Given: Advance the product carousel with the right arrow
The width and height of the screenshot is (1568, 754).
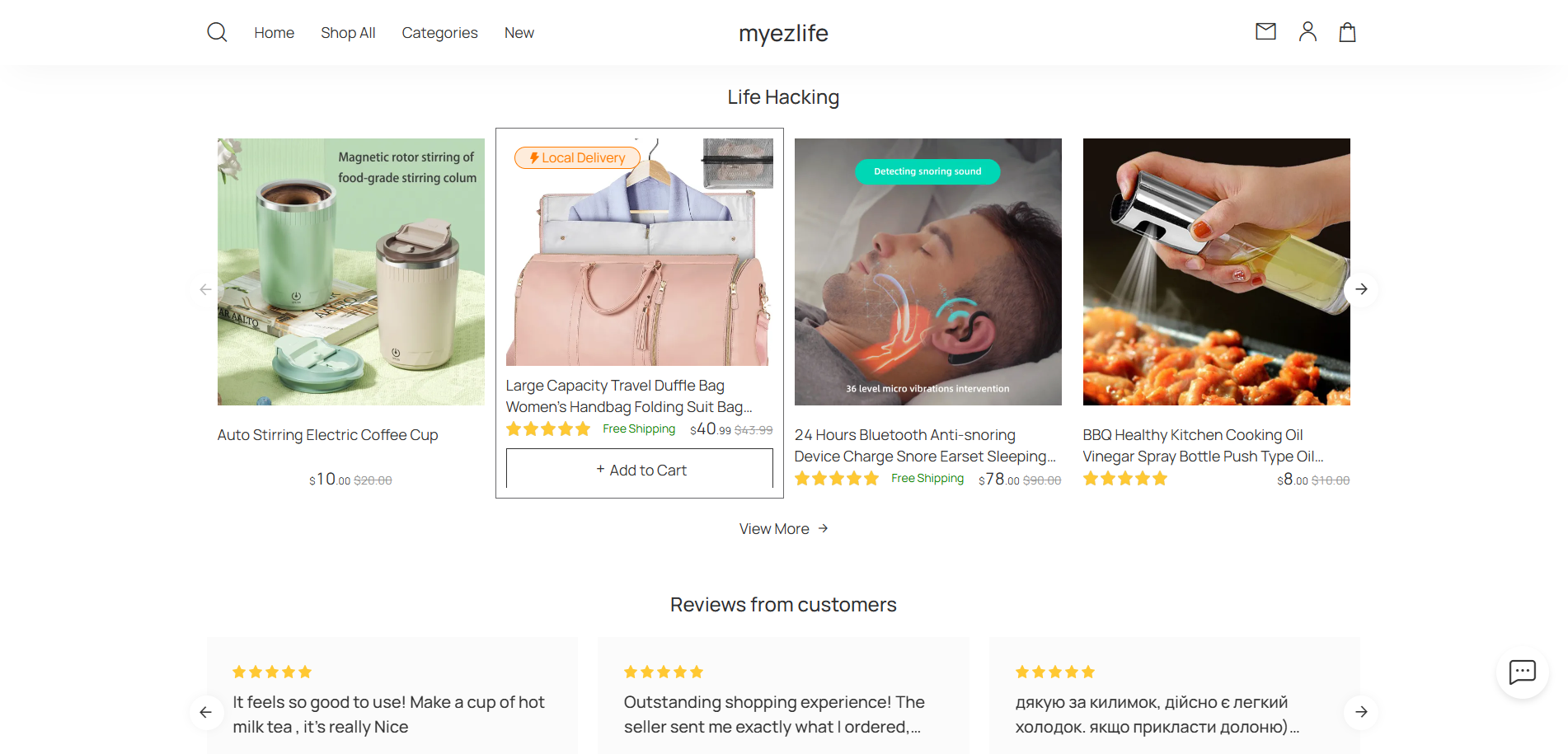Looking at the screenshot, I should pyautogui.click(x=1361, y=289).
